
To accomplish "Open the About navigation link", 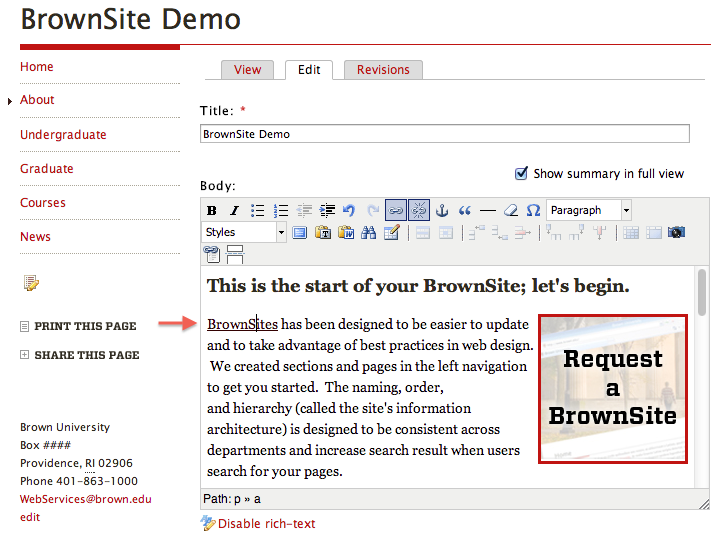I will 37,100.
